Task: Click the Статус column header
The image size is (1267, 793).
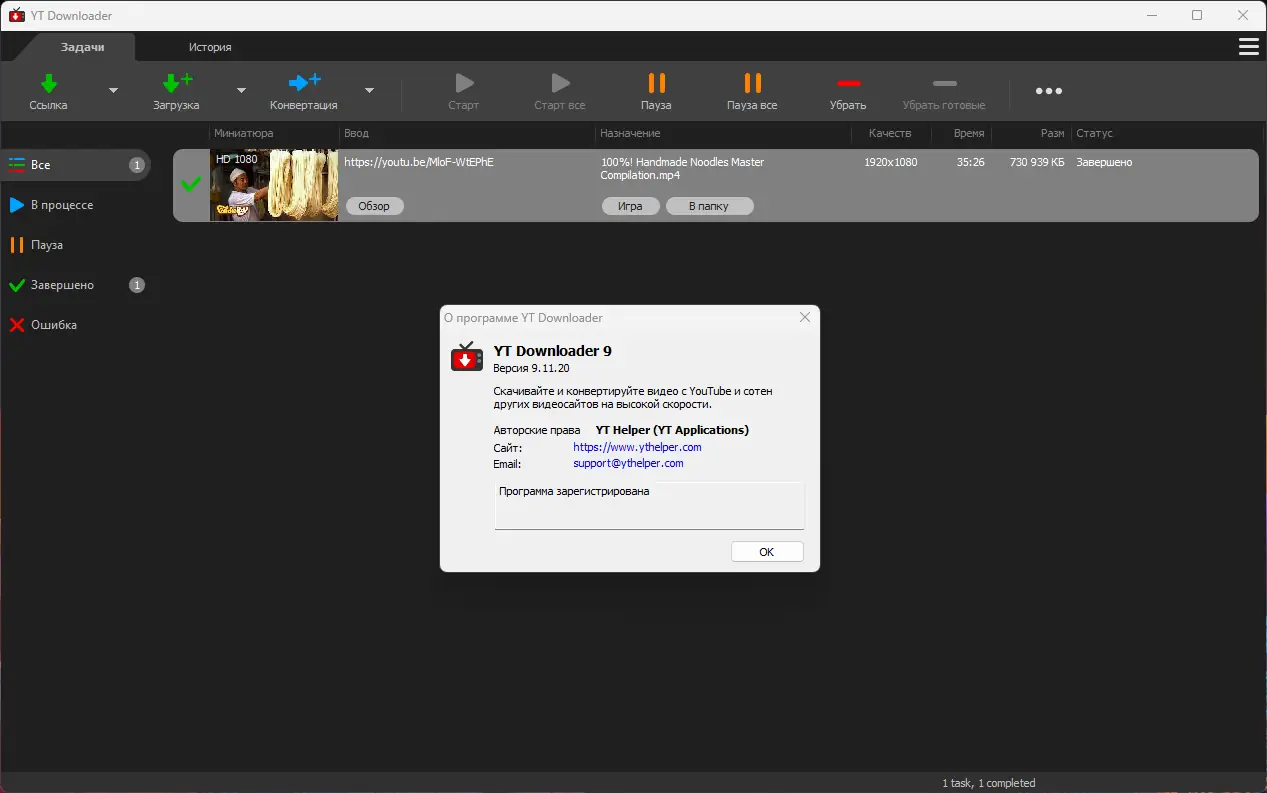Action: coord(1094,133)
